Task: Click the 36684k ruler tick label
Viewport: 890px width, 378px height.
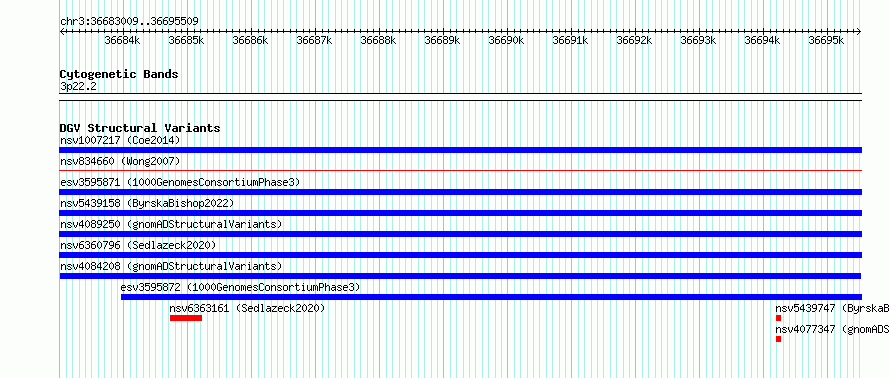Action: point(123,40)
